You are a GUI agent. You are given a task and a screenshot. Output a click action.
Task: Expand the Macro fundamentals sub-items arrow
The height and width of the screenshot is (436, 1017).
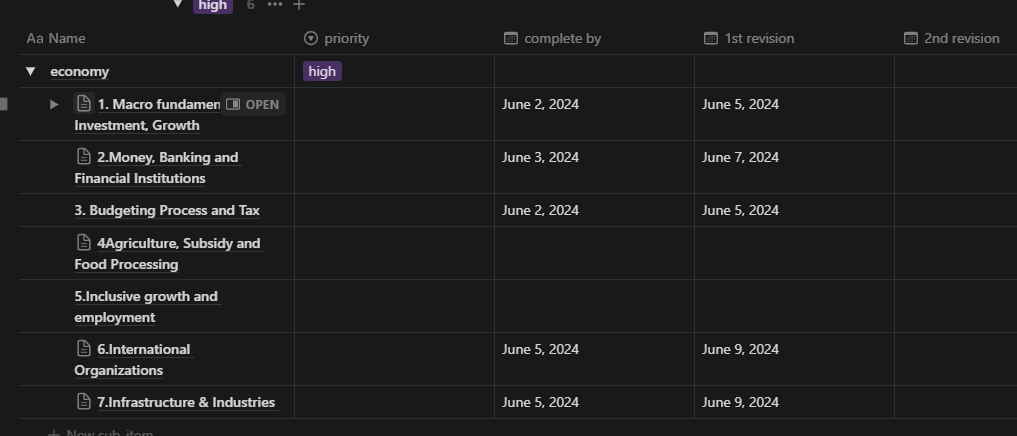54,104
